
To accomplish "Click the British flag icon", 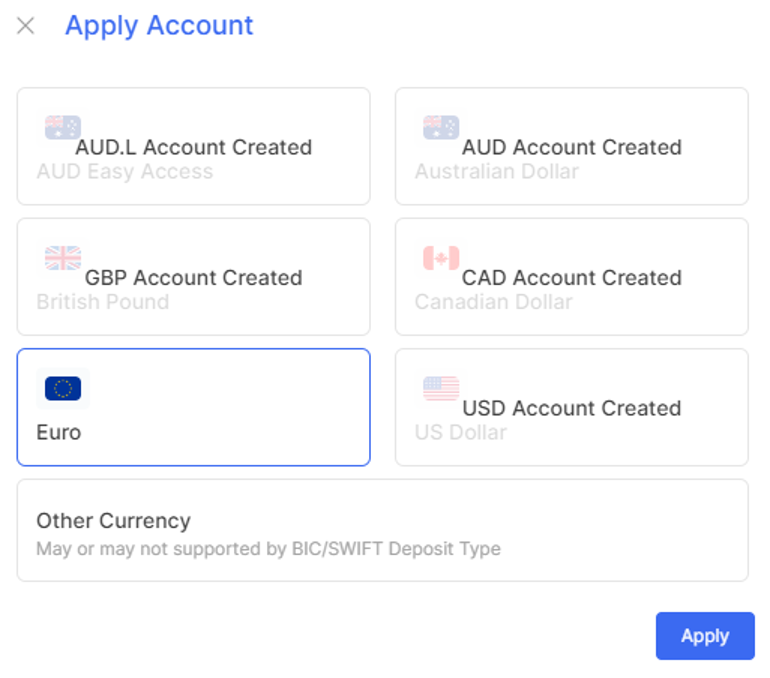I will pyautogui.click(x=63, y=258).
